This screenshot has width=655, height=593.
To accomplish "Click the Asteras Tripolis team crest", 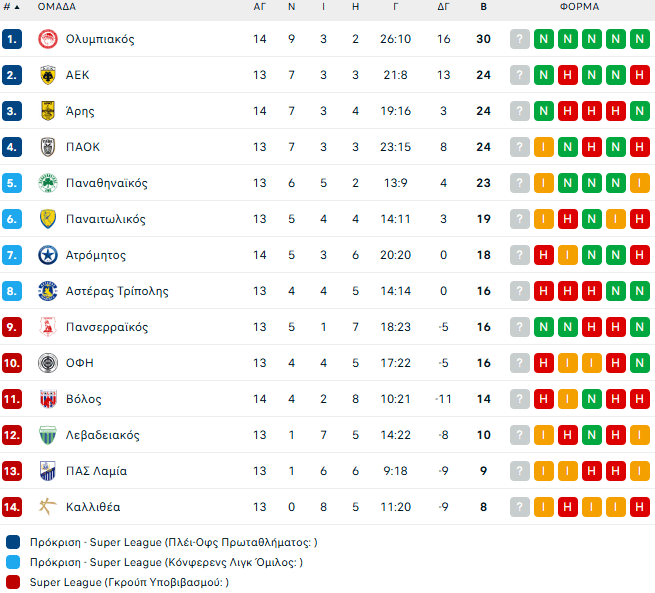I will coord(47,291).
